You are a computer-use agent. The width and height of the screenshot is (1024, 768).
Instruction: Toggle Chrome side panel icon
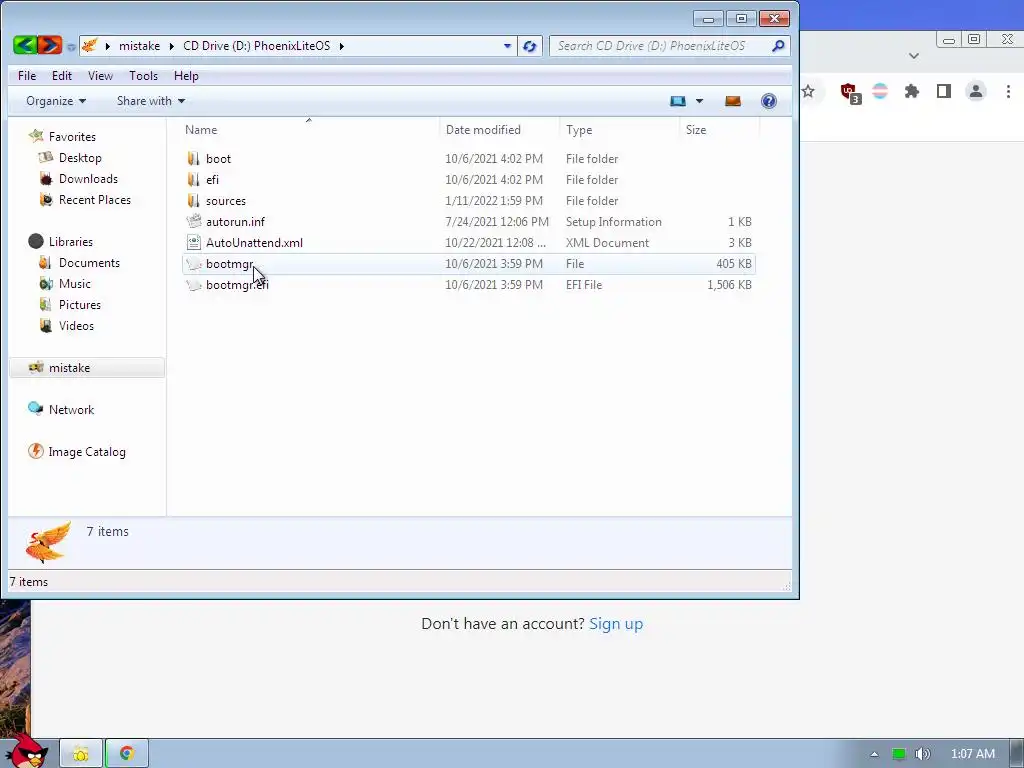point(944,91)
